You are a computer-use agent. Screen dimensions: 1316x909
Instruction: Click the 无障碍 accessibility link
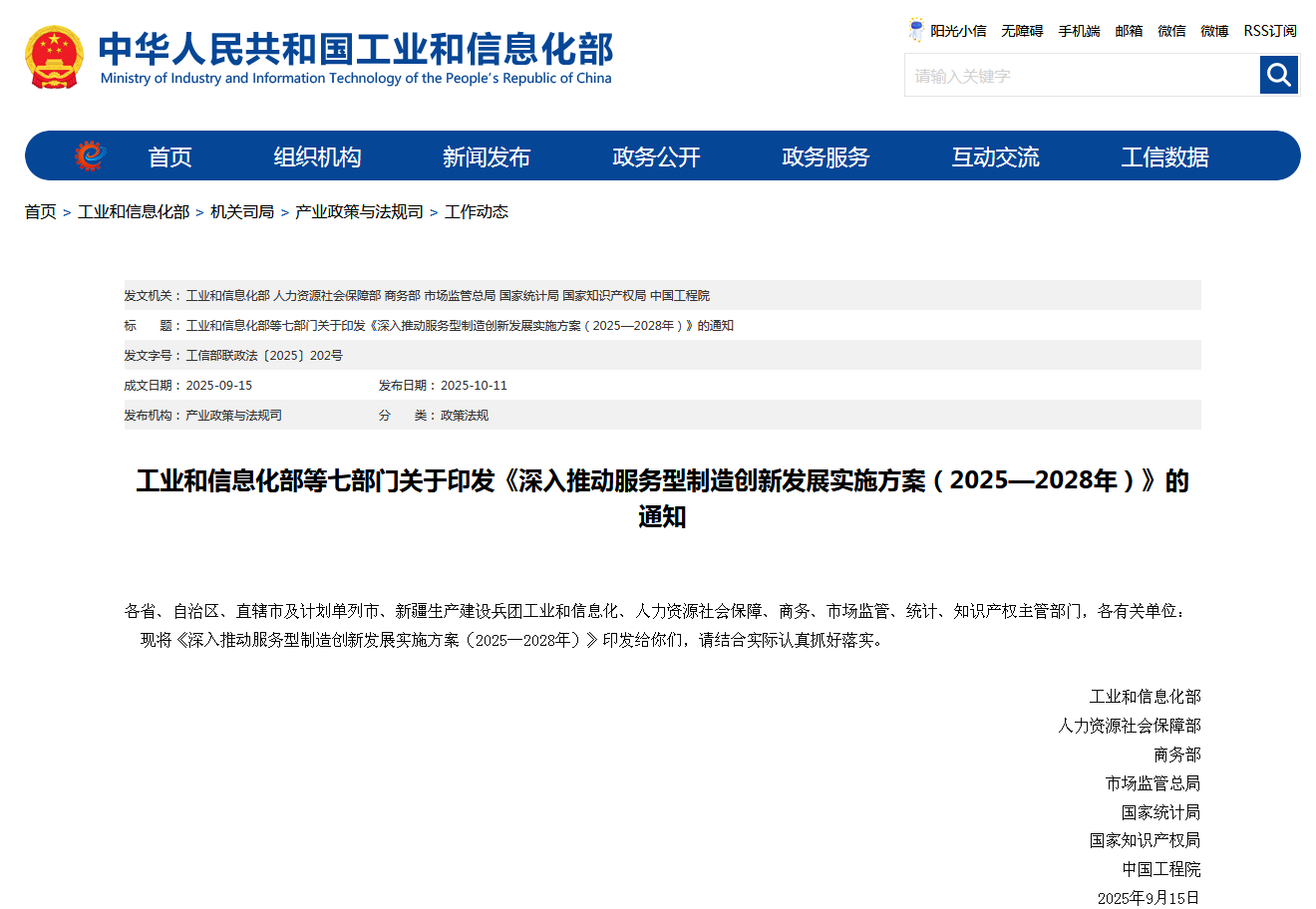pyautogui.click(x=1022, y=31)
